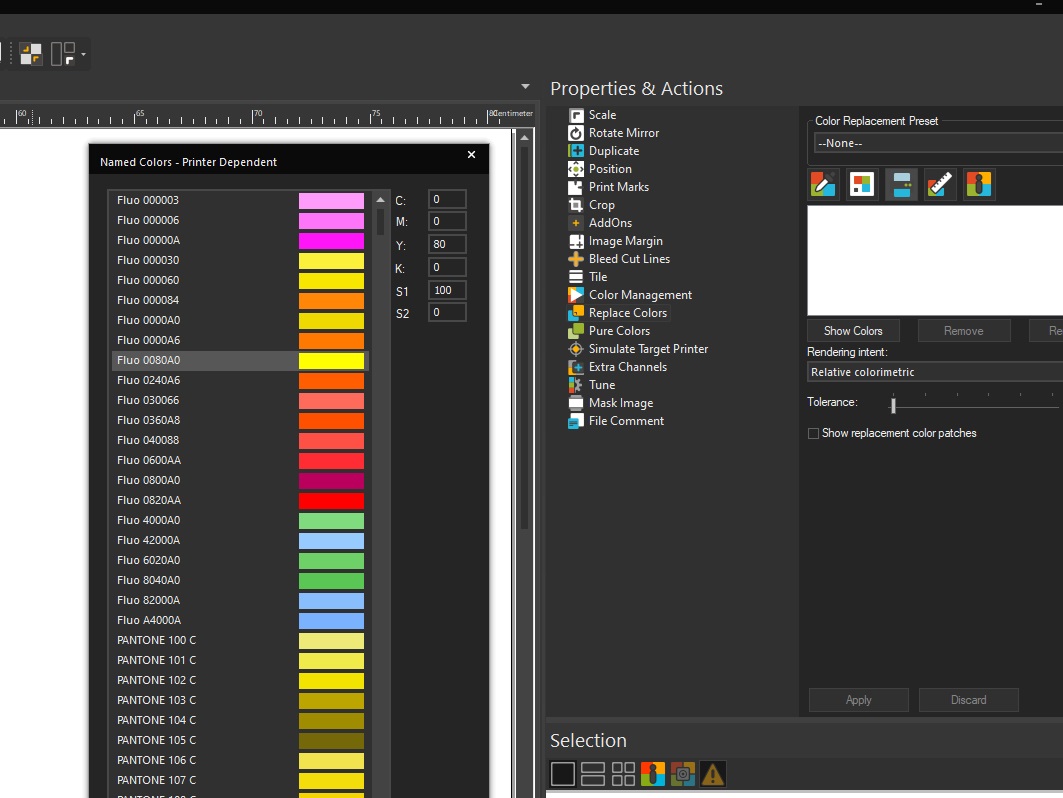Click the AddOns plus icon
1063x798 pixels.
[576, 223]
